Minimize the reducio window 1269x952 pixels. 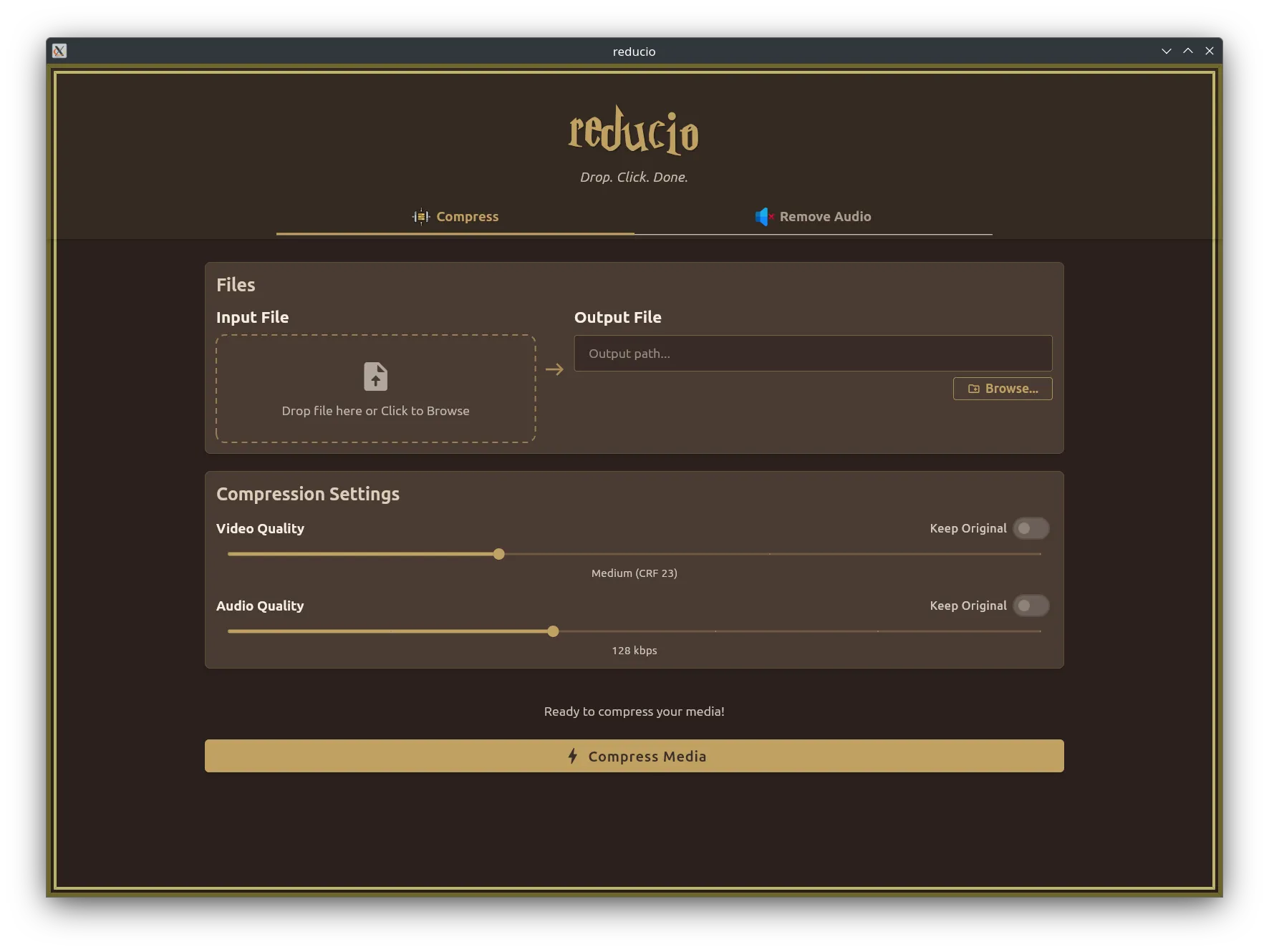[1167, 51]
